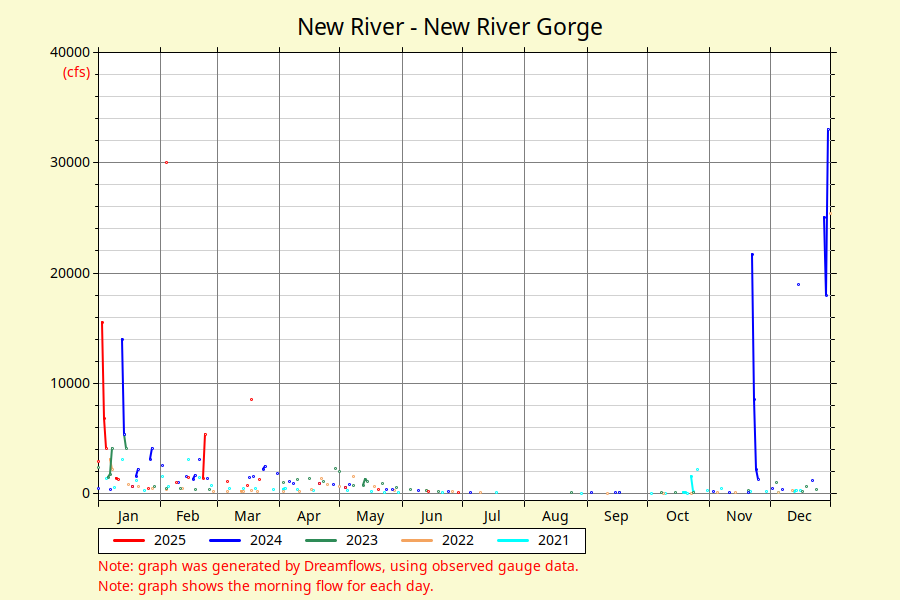The image size is (900, 600).
Task: Click the 10000 y-axis value
Action: pyautogui.click(x=70, y=383)
